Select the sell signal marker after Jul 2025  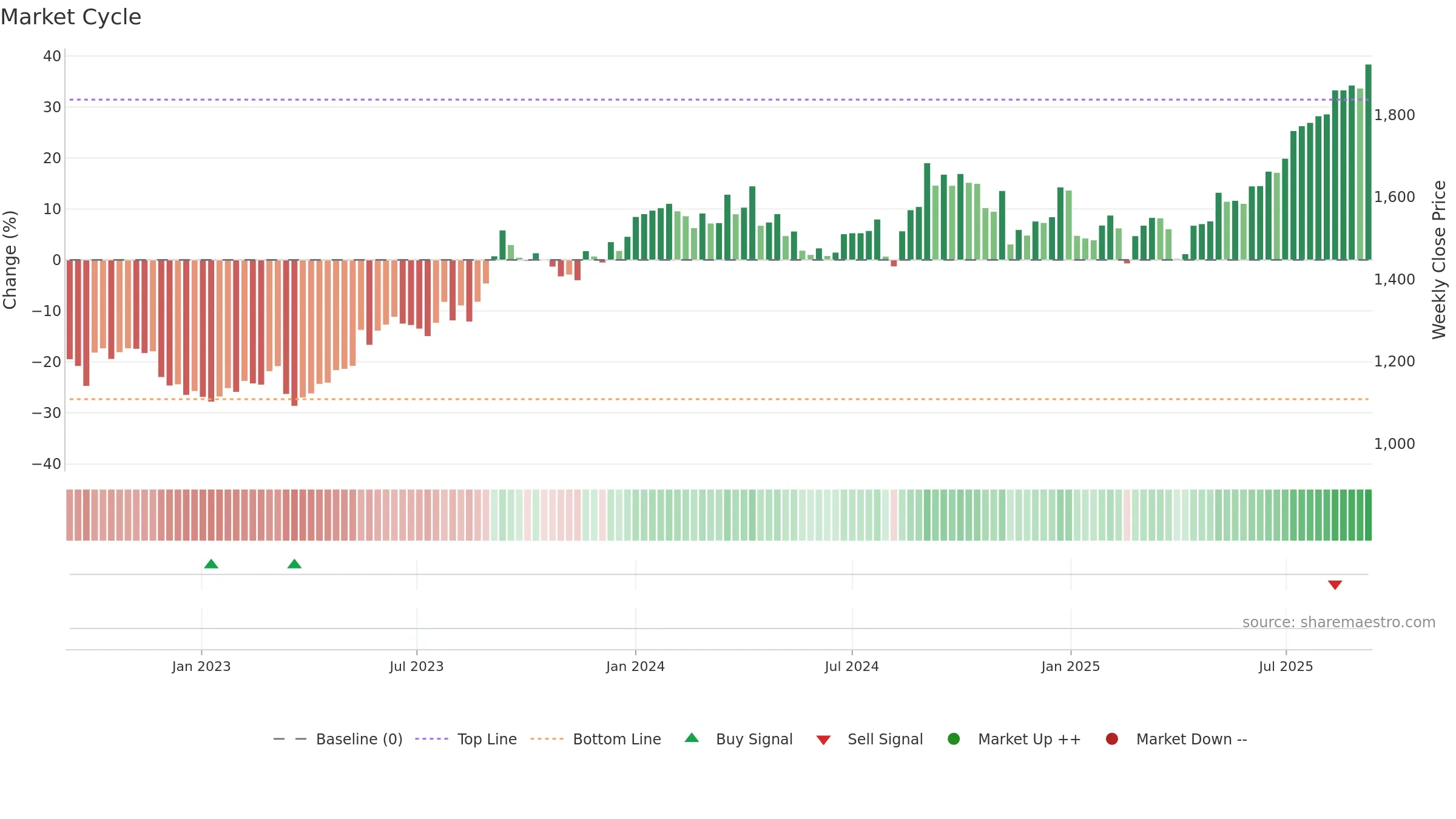pos(1335,585)
